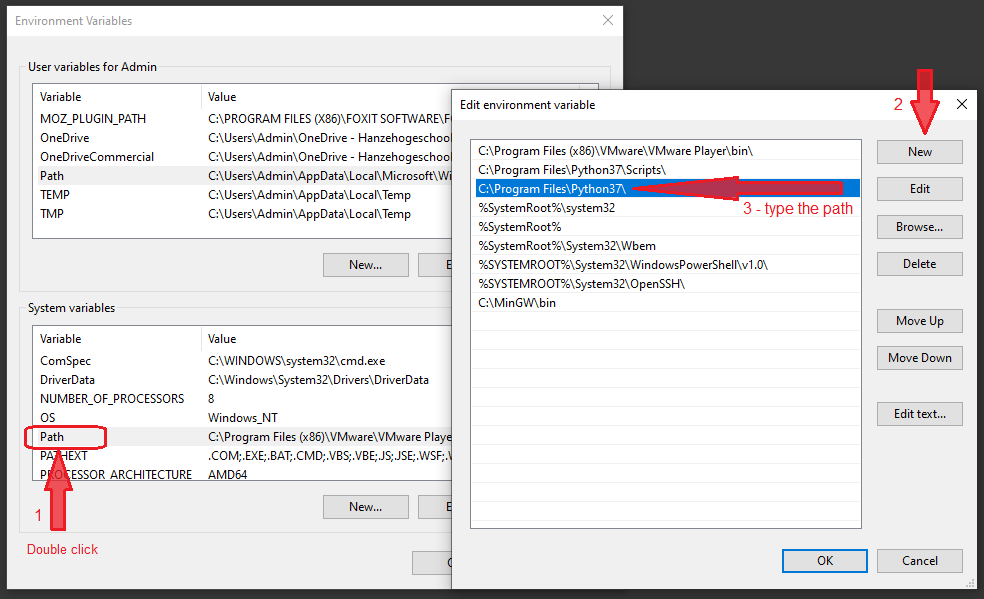
Task: Click New... under User variables
Action: click(x=365, y=265)
